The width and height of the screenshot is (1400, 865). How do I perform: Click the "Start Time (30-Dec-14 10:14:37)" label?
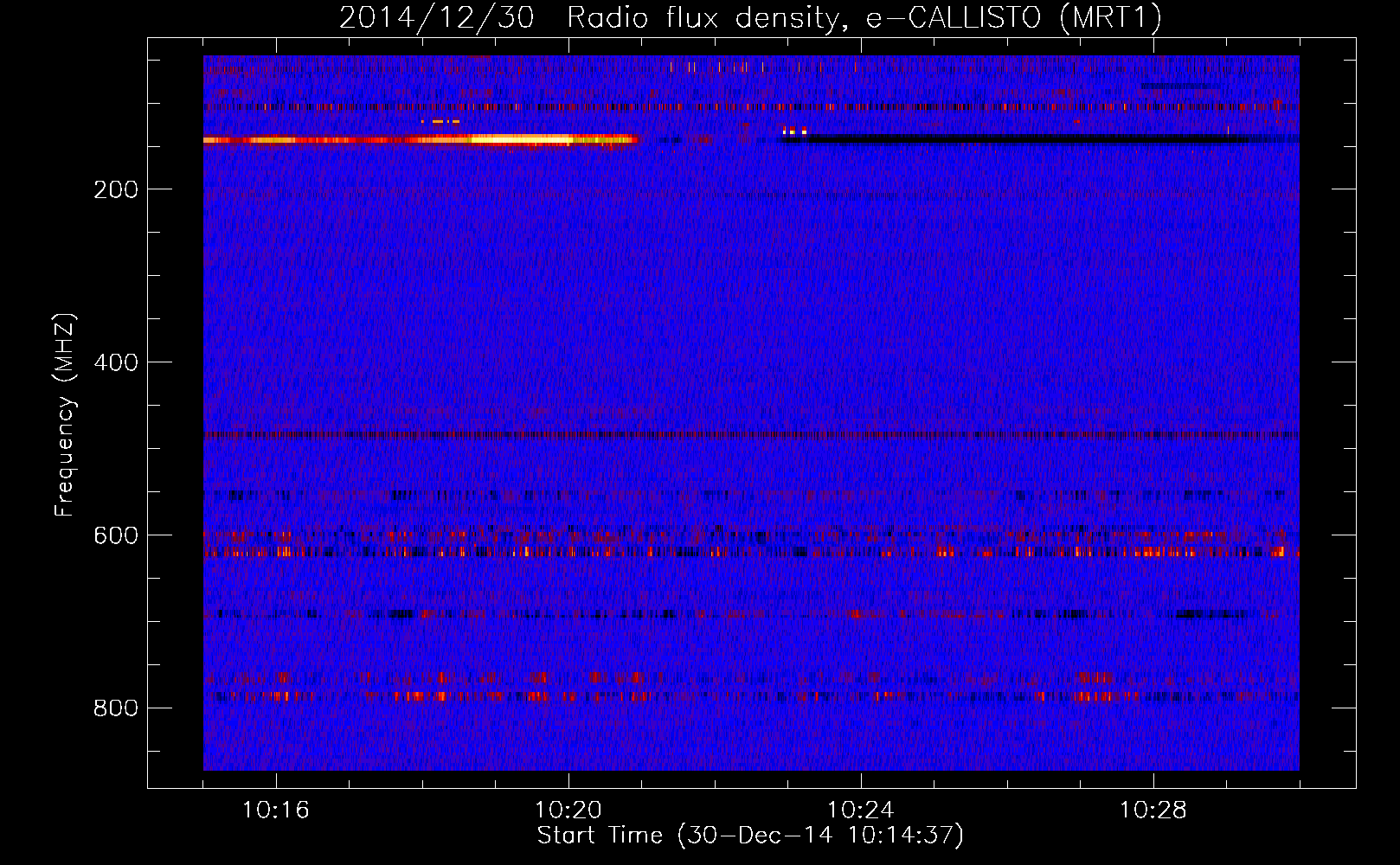pos(750,836)
